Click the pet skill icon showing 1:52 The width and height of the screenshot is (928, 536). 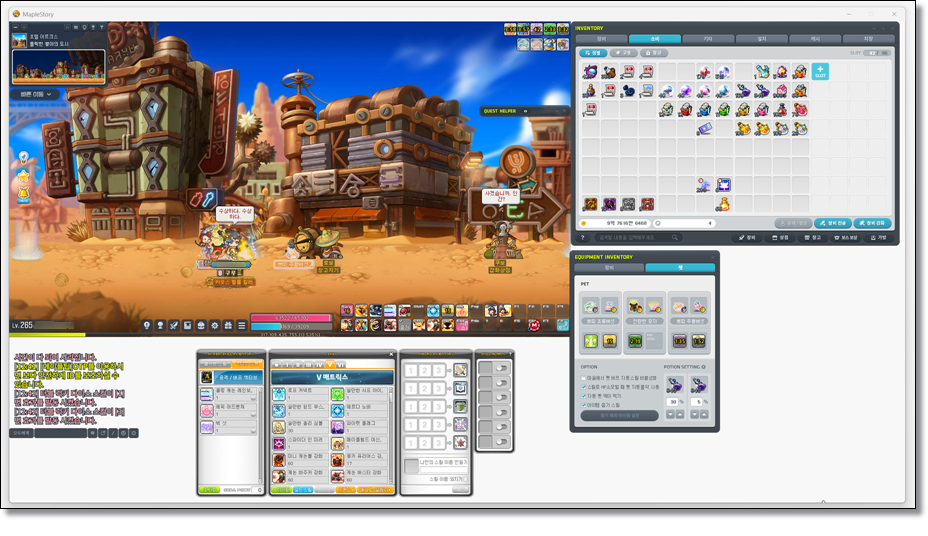coord(698,341)
